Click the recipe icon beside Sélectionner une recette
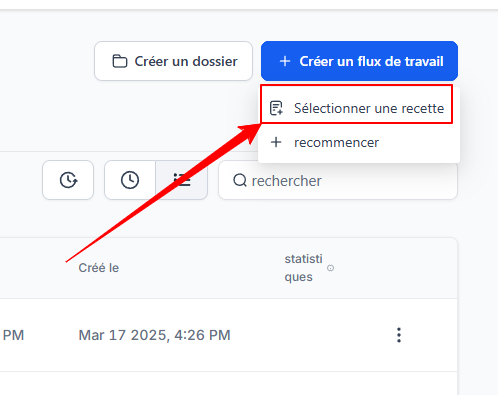Screen dimensions: 498x395 pyautogui.click(x=276, y=108)
